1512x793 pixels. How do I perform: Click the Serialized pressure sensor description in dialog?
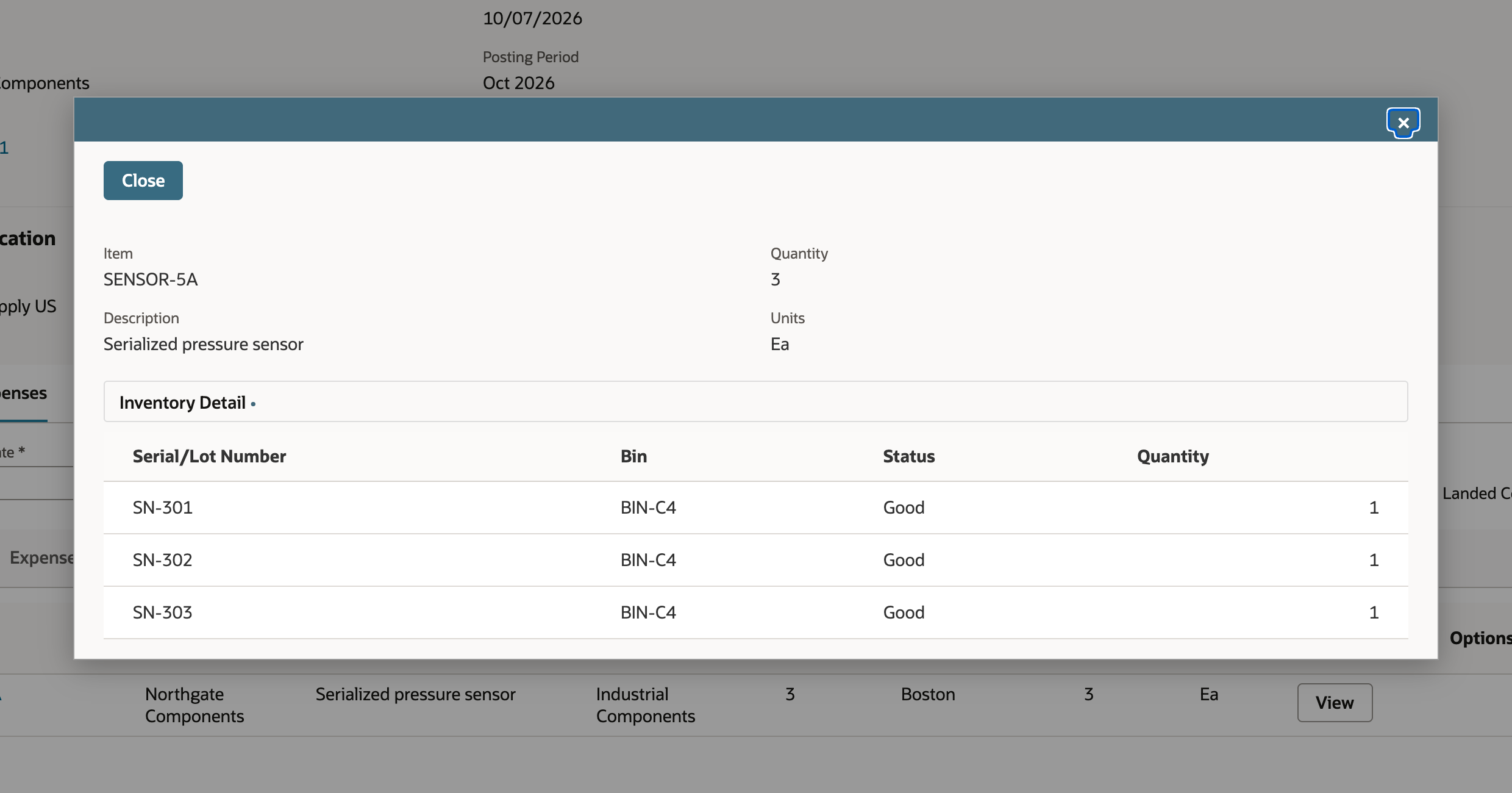point(203,344)
